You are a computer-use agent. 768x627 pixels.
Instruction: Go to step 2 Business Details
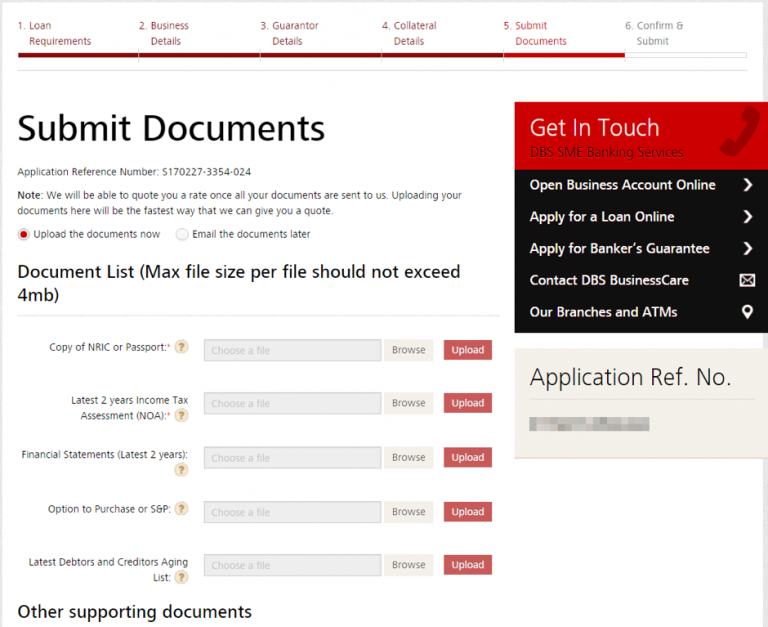pos(164,33)
